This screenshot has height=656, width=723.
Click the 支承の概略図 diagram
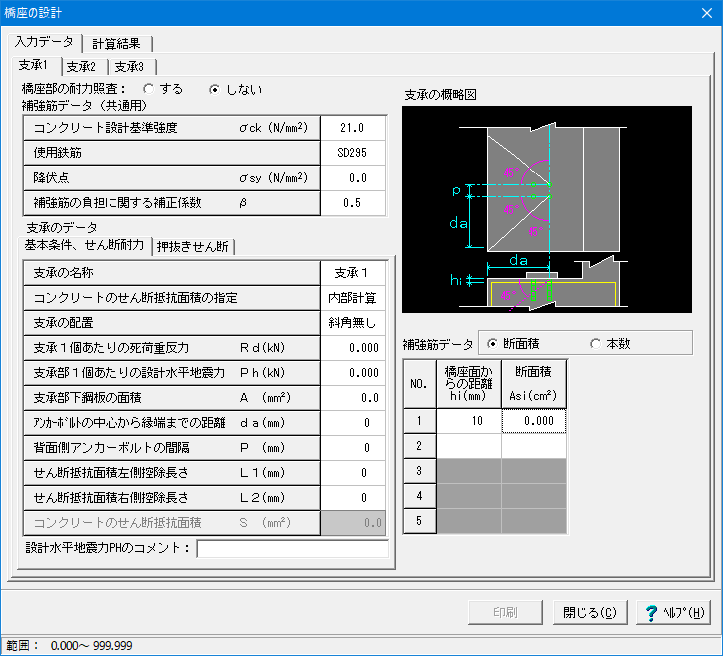point(547,209)
